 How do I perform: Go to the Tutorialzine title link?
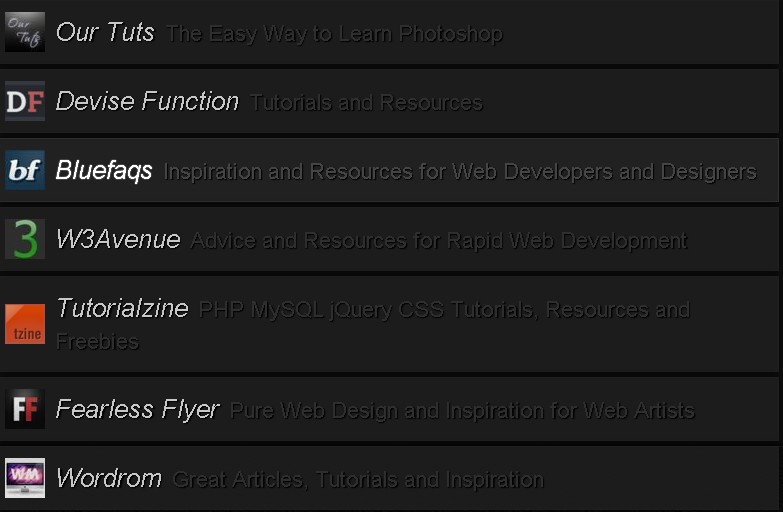(122, 308)
